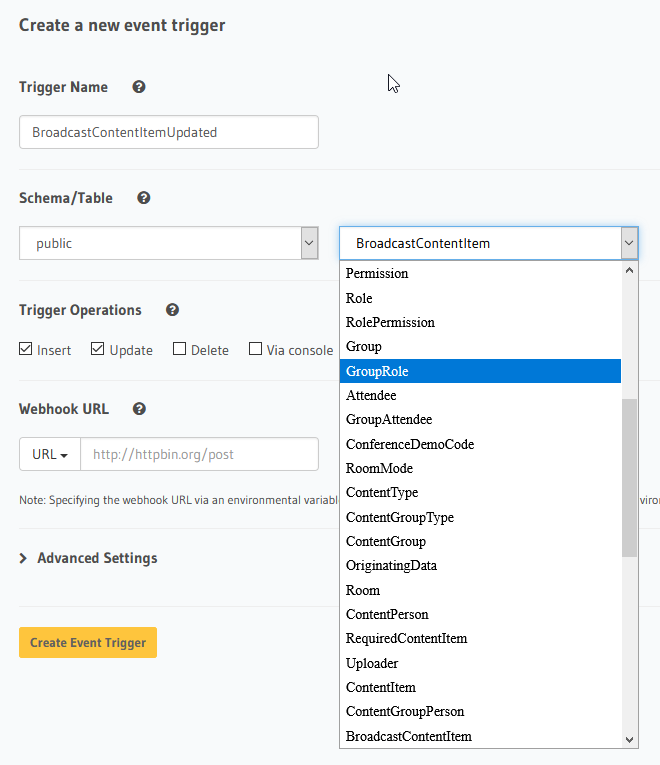Pick Attendee table option

pyautogui.click(x=480, y=396)
